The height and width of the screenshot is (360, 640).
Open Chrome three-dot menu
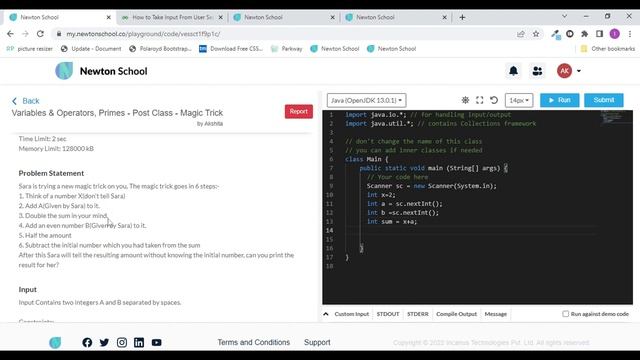[x=630, y=34]
